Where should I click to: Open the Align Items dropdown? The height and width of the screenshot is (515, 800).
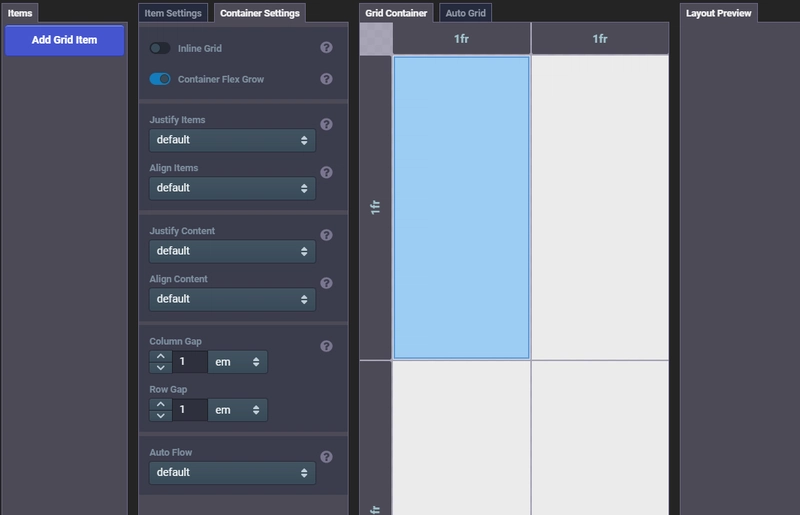(232, 188)
